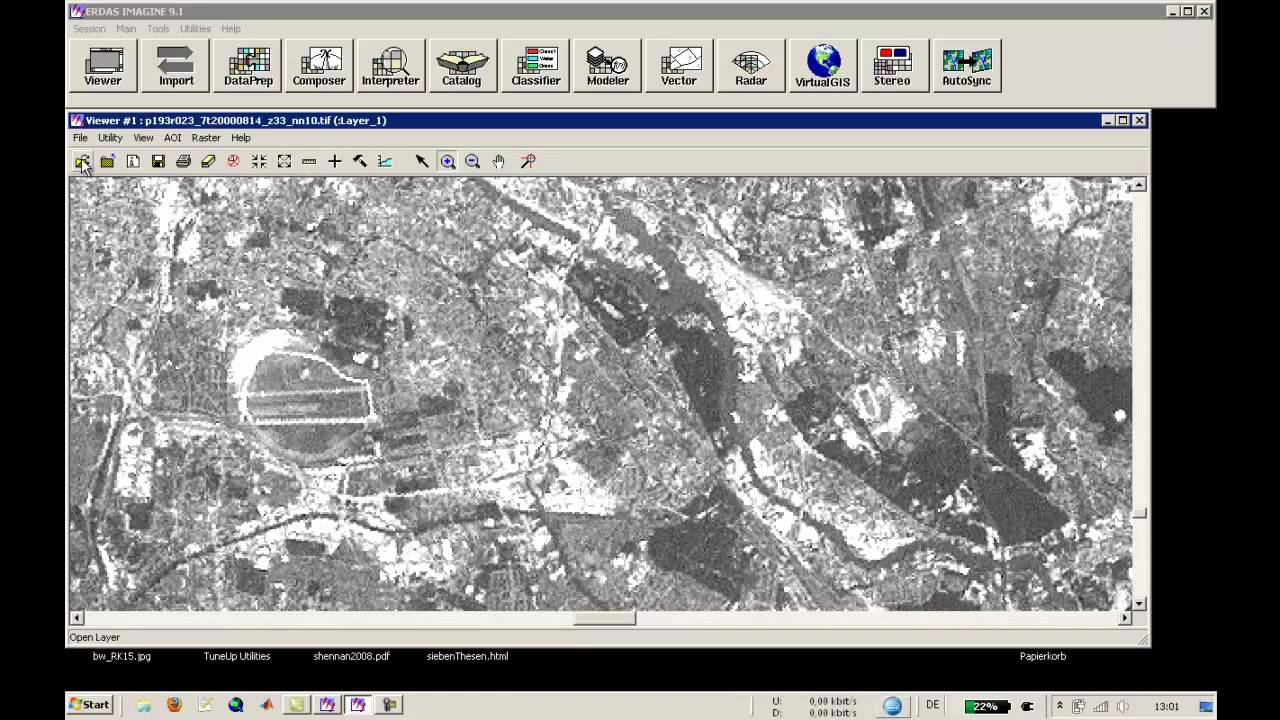This screenshot has height=720, width=1280.
Task: Activate the interactive zoom in magnifier
Action: tap(447, 161)
